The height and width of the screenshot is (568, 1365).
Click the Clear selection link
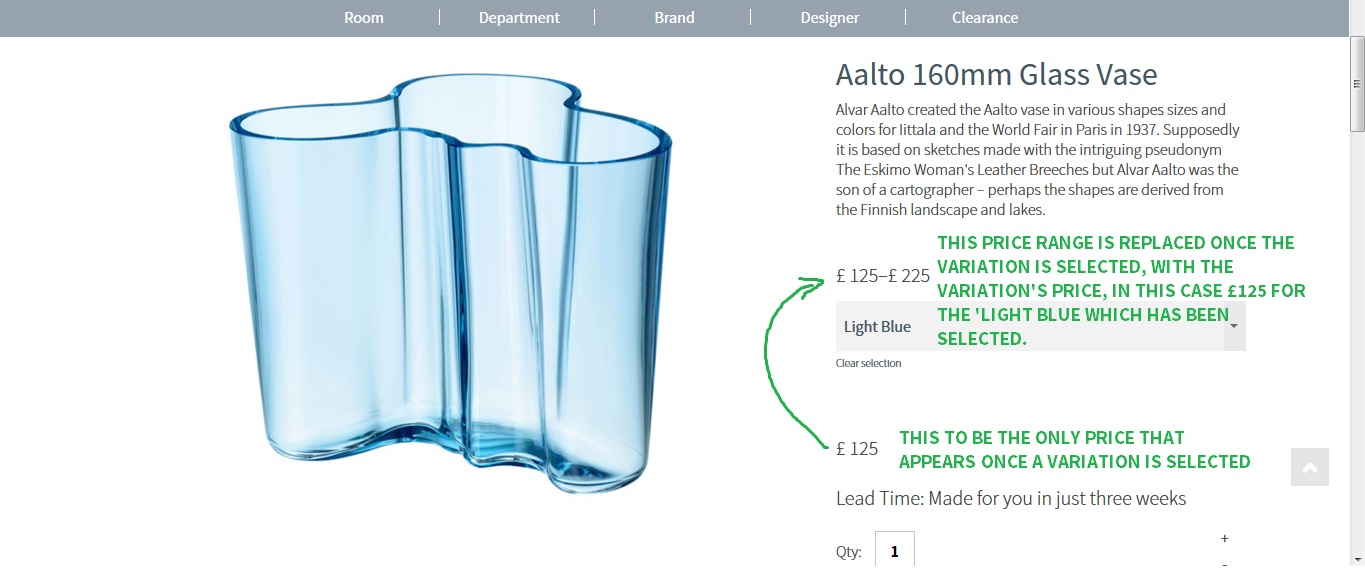coord(868,364)
